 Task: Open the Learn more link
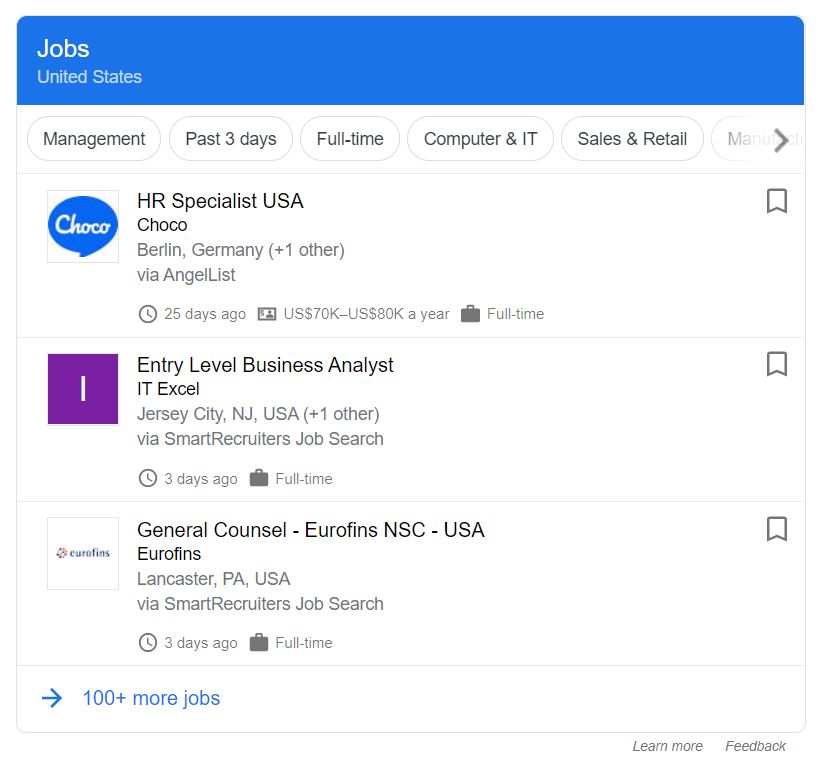pos(667,746)
